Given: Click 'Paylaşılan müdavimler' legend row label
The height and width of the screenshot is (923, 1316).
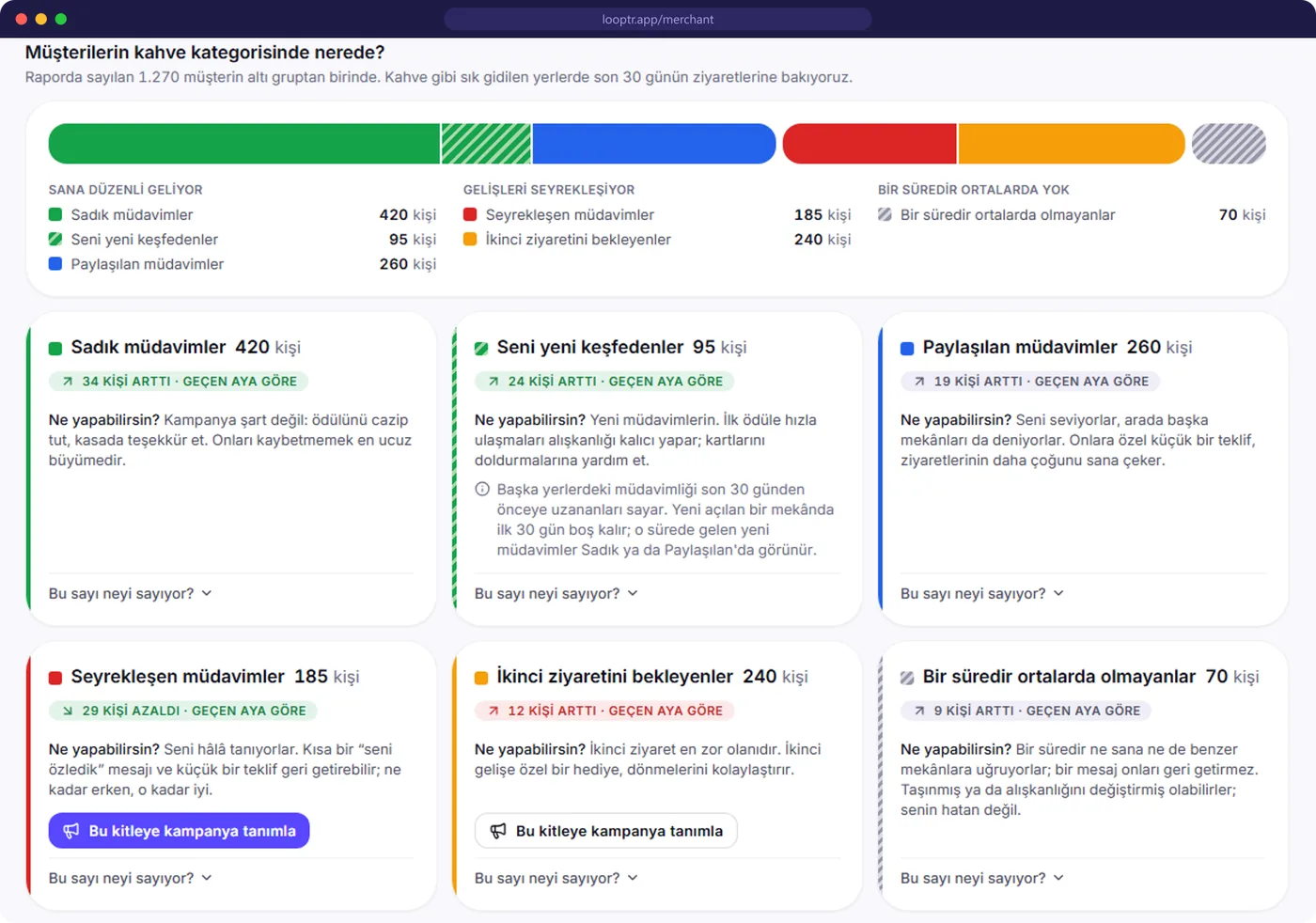Looking at the screenshot, I should click(148, 264).
